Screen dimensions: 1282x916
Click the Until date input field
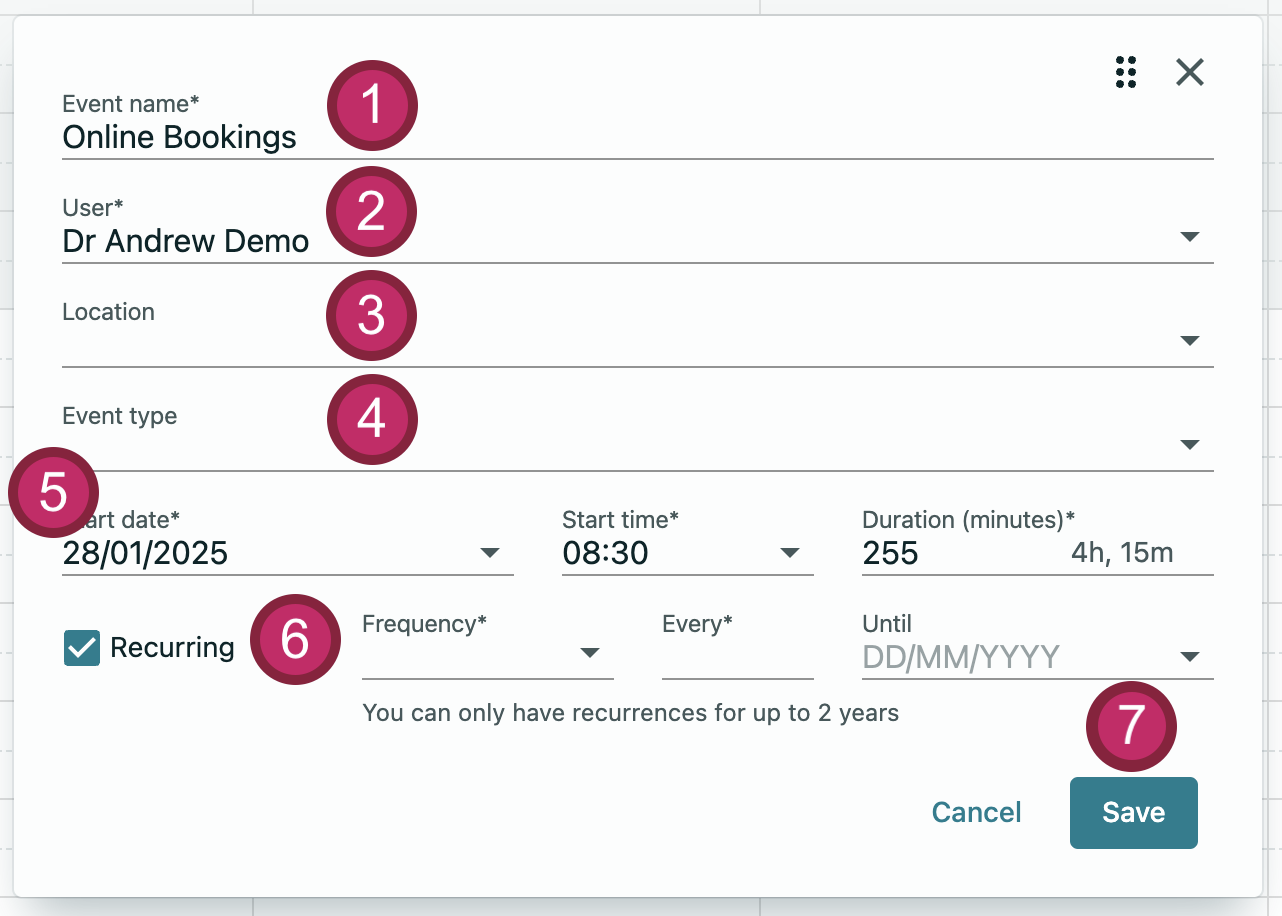1010,657
